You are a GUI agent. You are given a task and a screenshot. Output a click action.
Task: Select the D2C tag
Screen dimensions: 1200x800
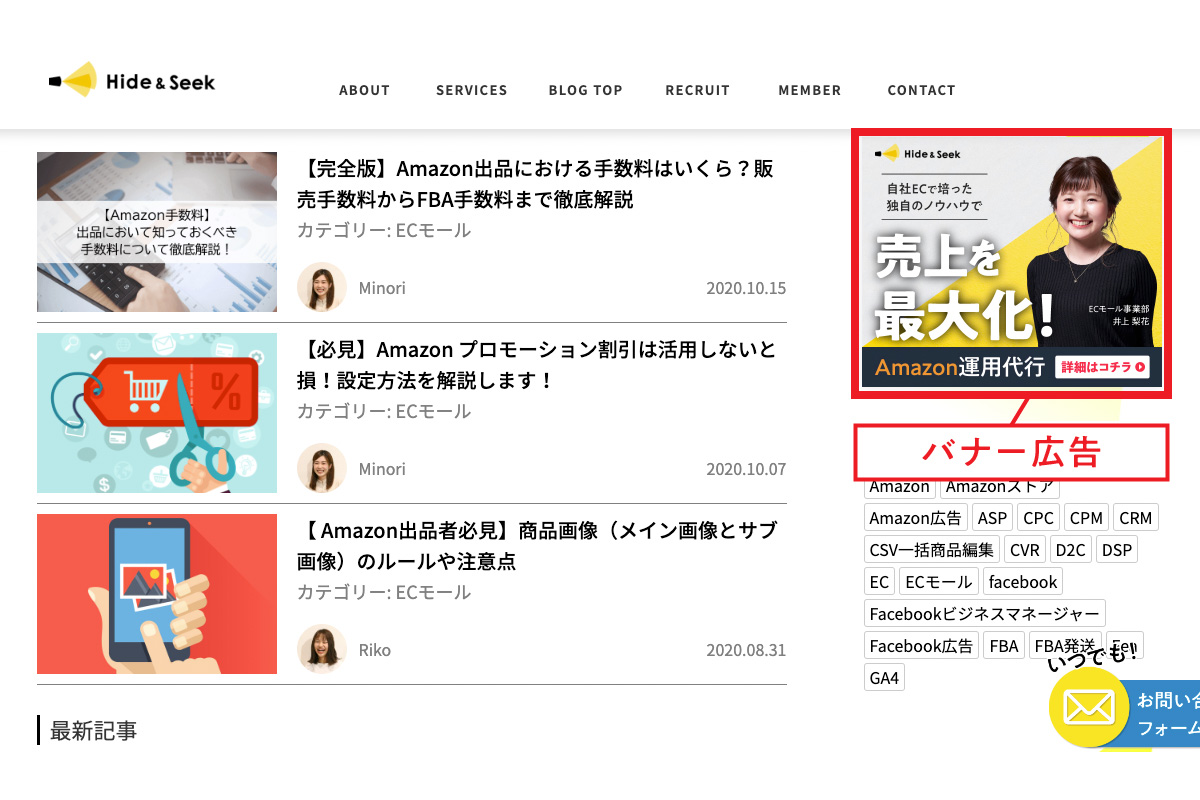point(1071,550)
